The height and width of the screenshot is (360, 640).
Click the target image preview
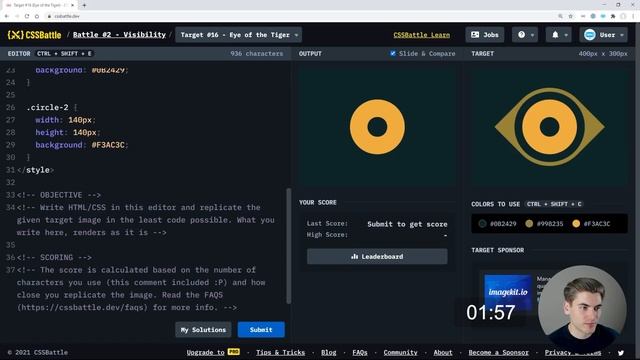pyautogui.click(x=549, y=126)
